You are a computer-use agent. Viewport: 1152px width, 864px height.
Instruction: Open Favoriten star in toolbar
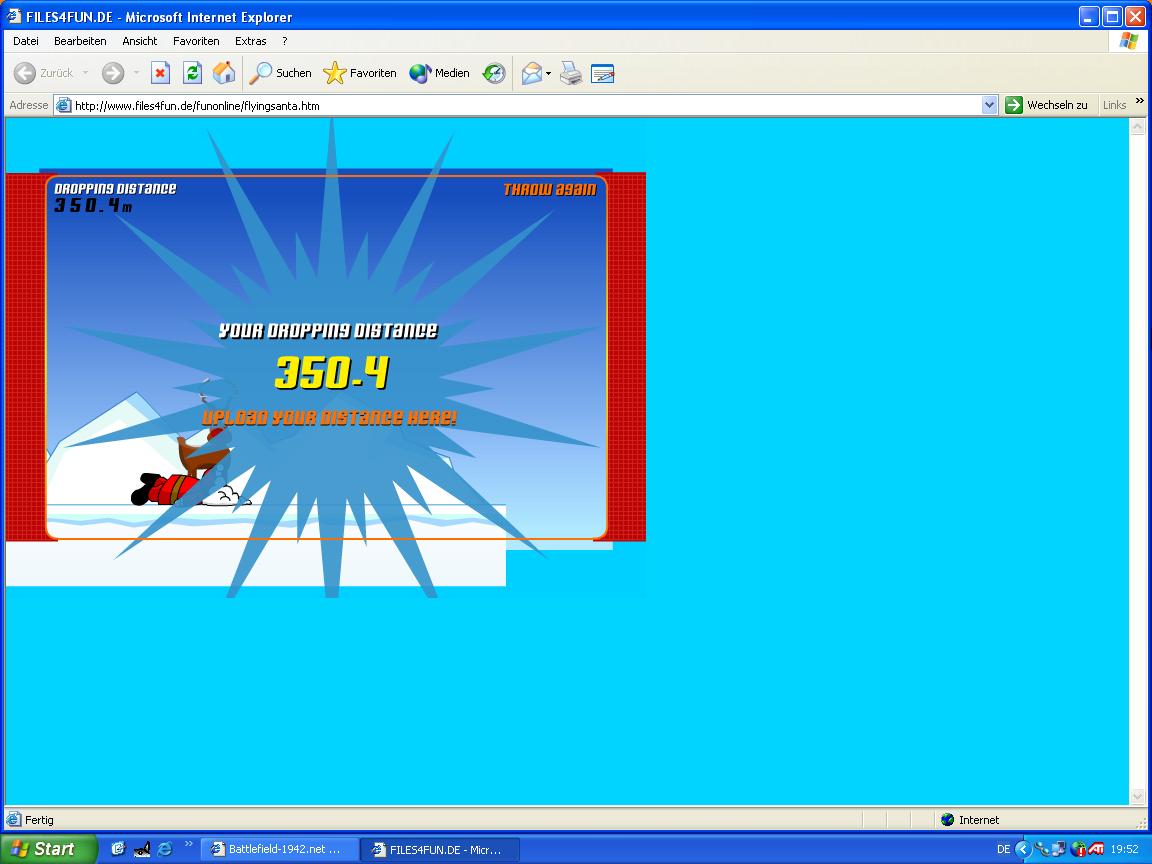(x=360, y=73)
